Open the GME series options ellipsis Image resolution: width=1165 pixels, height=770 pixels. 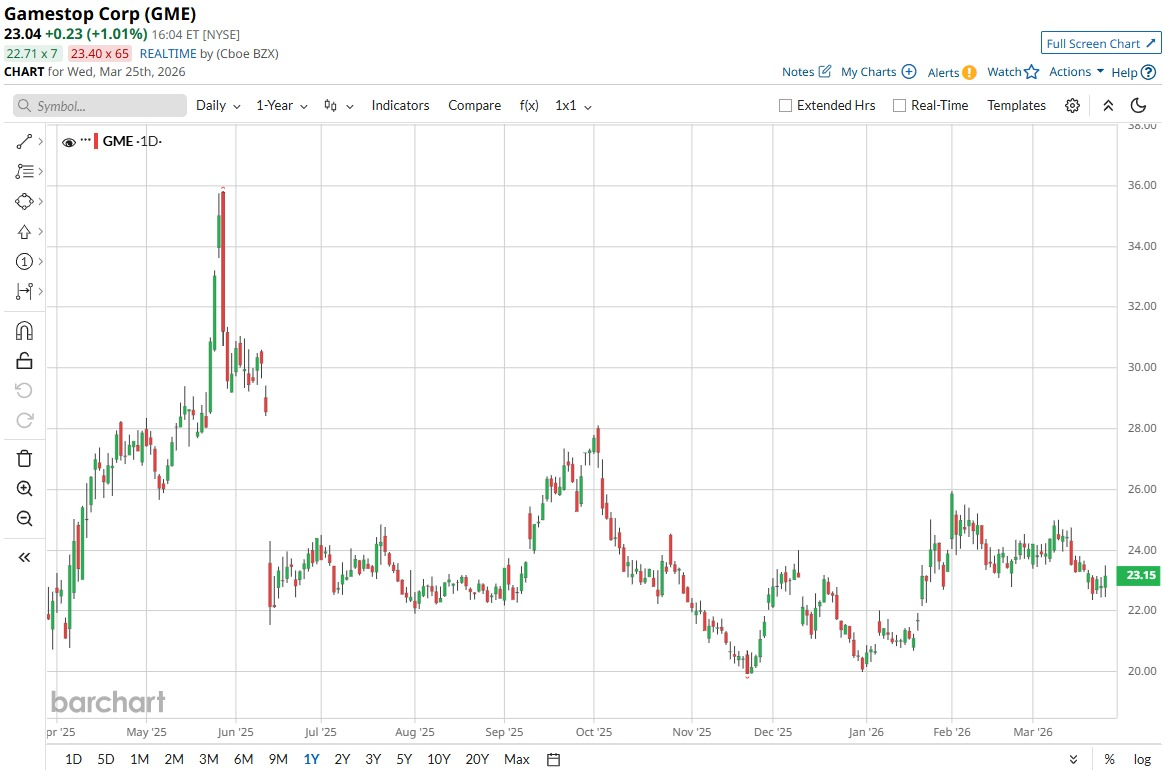85,140
